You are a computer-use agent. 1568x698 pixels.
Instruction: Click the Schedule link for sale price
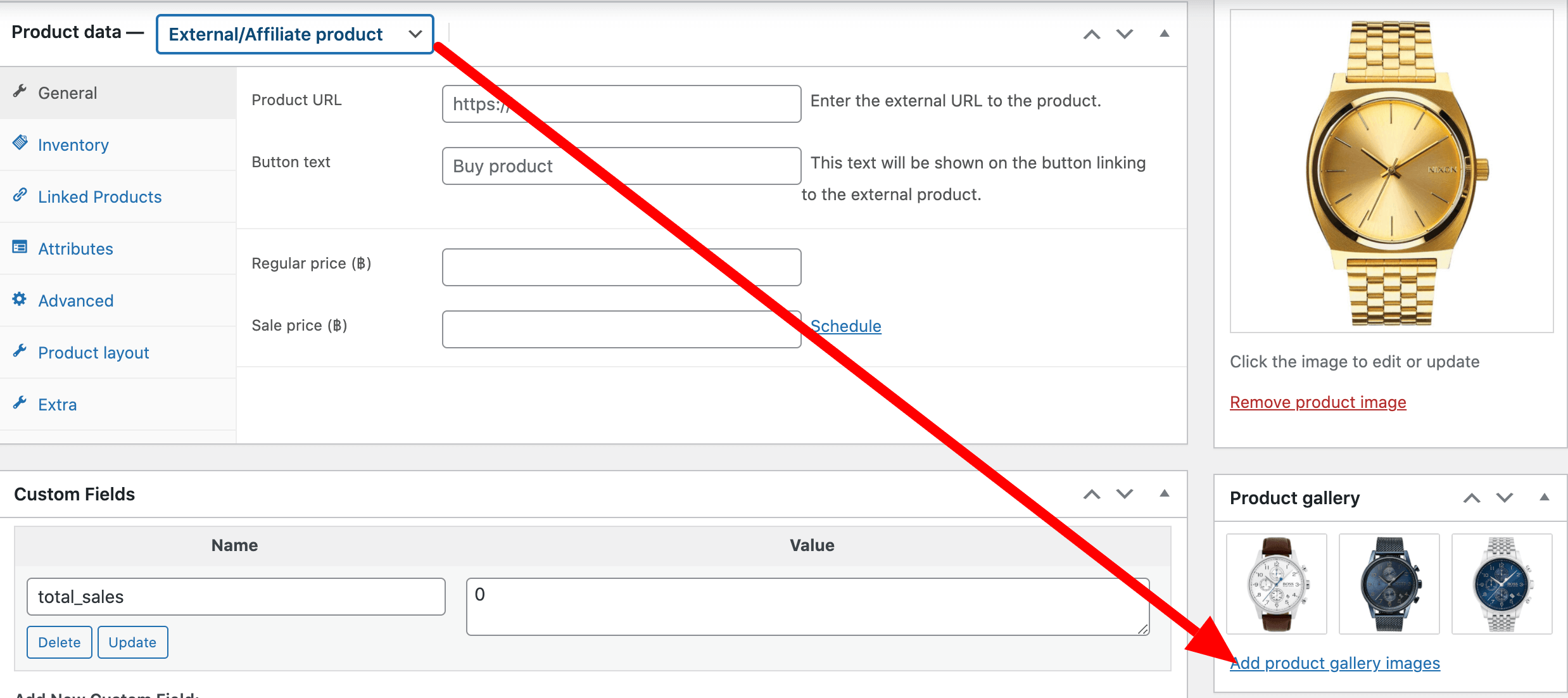[847, 326]
